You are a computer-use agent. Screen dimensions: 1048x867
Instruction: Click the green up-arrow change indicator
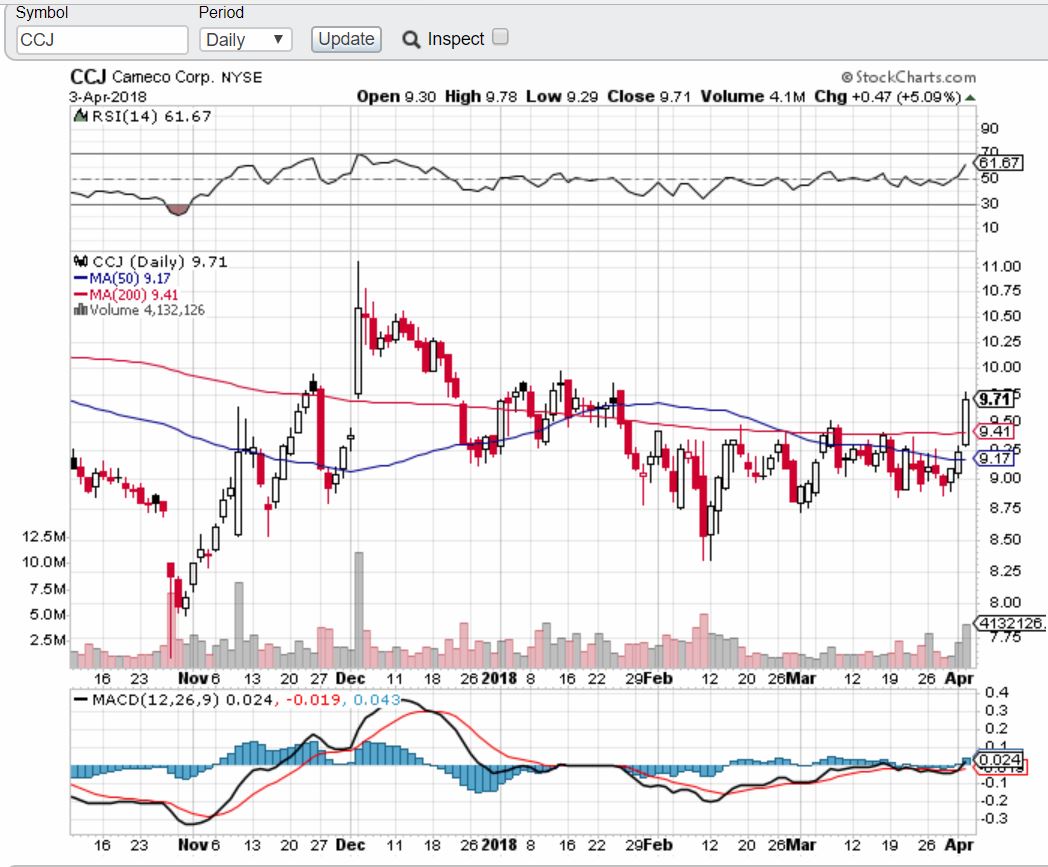(x=970, y=98)
